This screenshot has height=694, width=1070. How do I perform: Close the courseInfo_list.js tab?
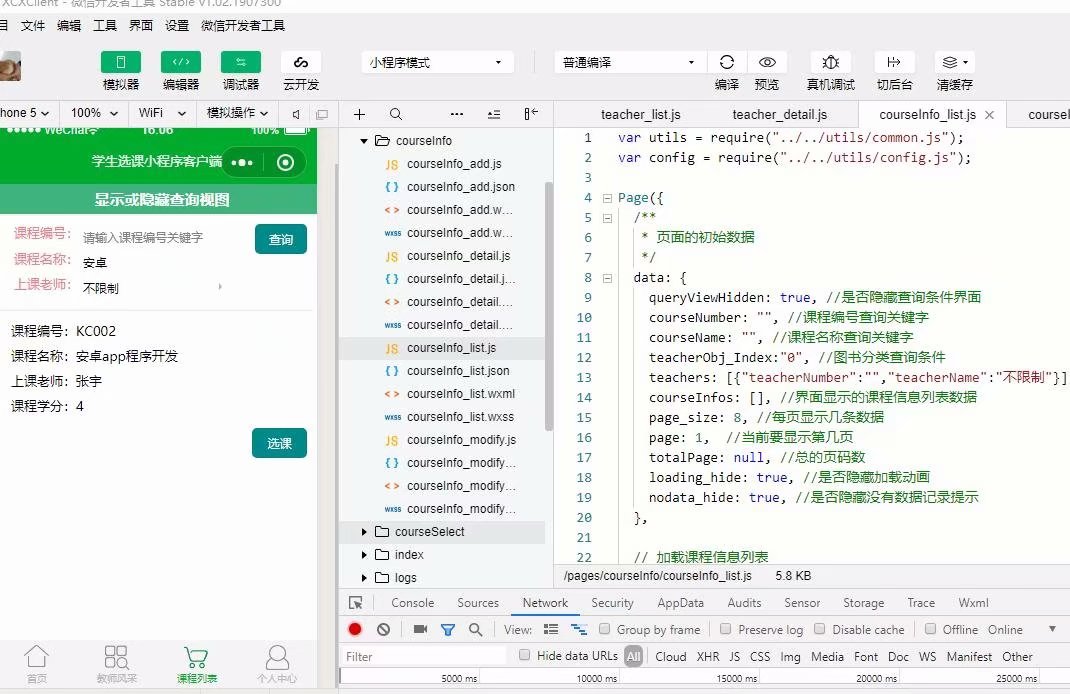tap(989, 115)
